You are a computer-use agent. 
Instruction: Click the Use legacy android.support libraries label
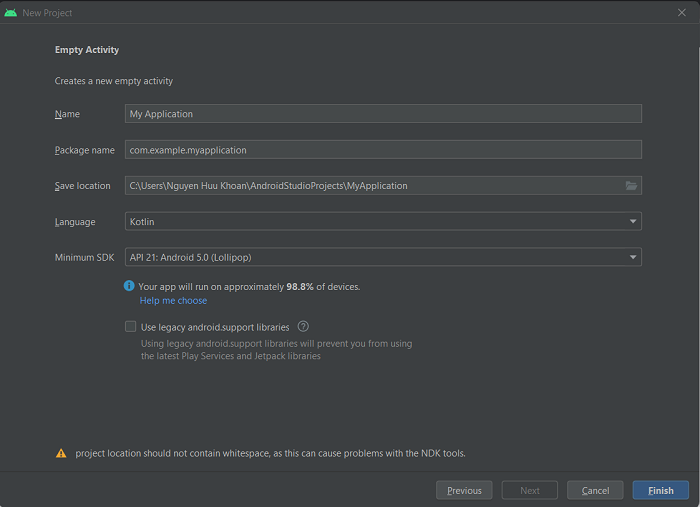tap(215, 327)
